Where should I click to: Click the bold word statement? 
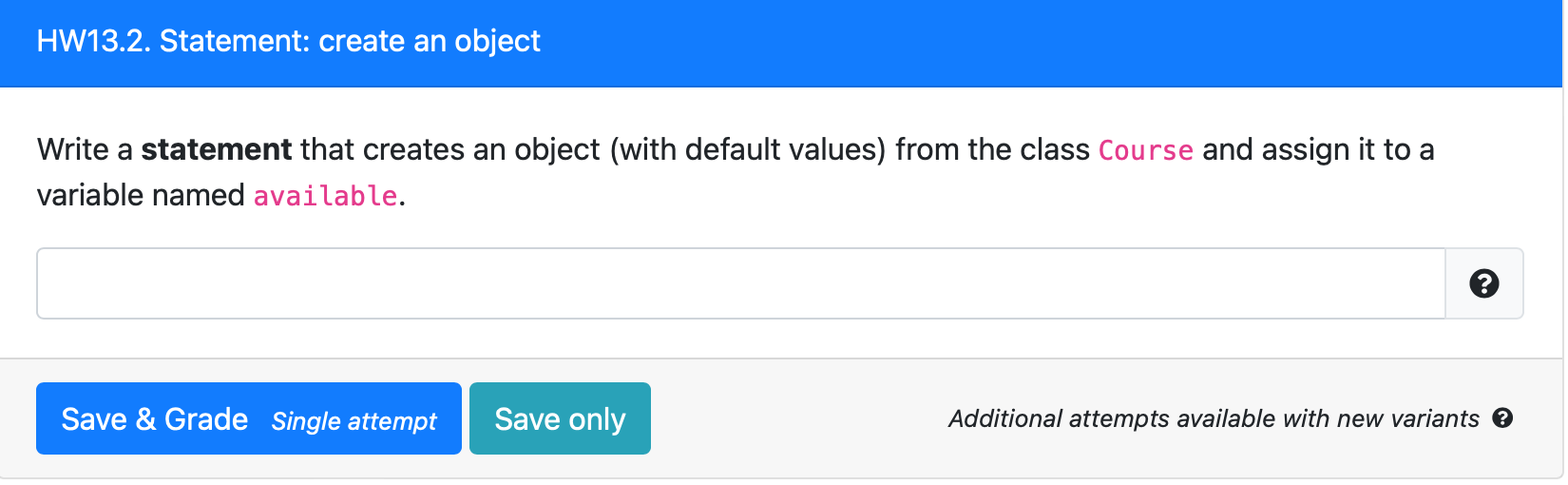[x=217, y=149]
